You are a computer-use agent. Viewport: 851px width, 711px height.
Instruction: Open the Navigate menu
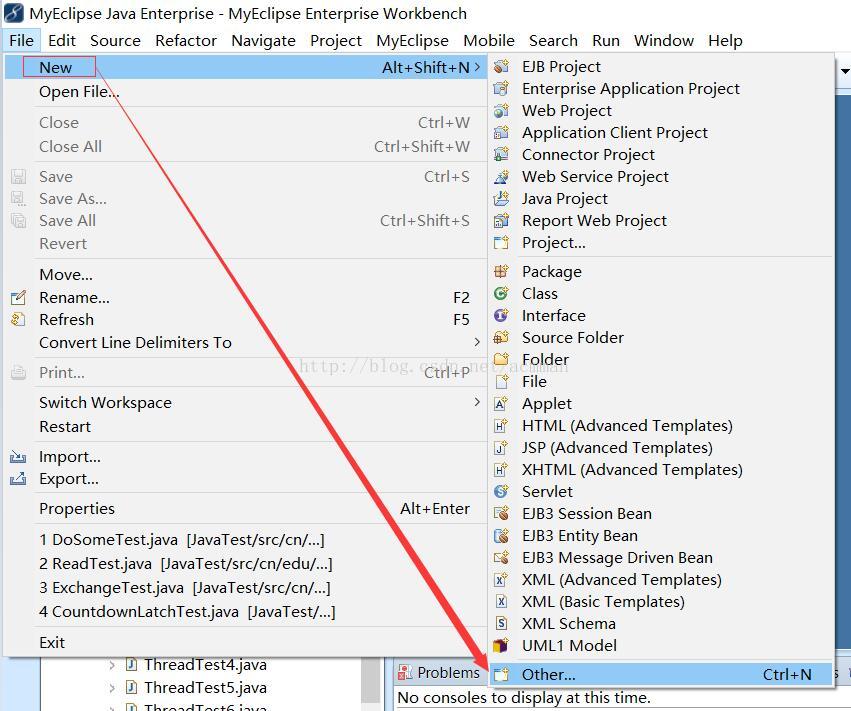(263, 41)
